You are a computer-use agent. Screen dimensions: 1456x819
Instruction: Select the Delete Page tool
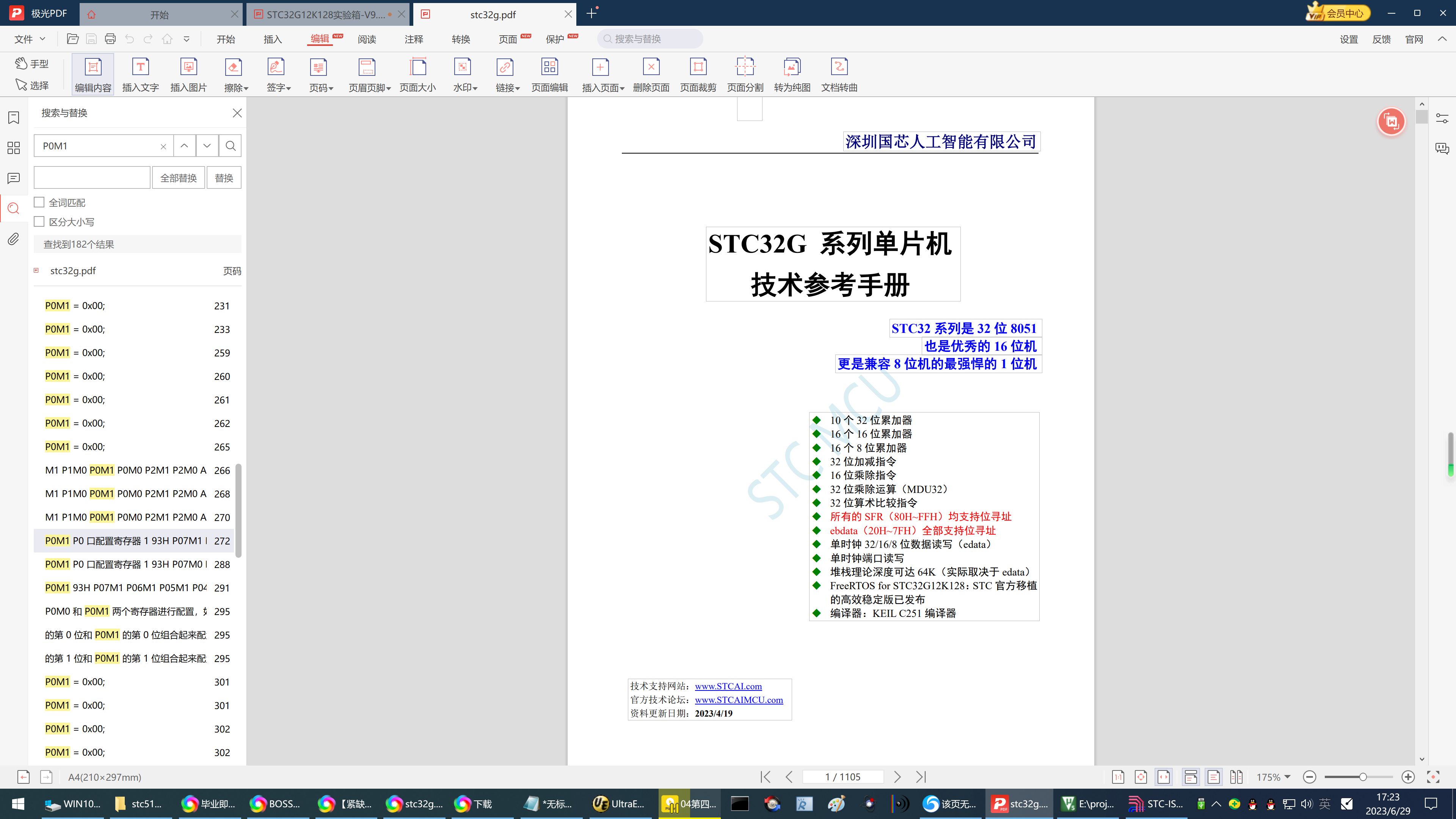coord(651,74)
